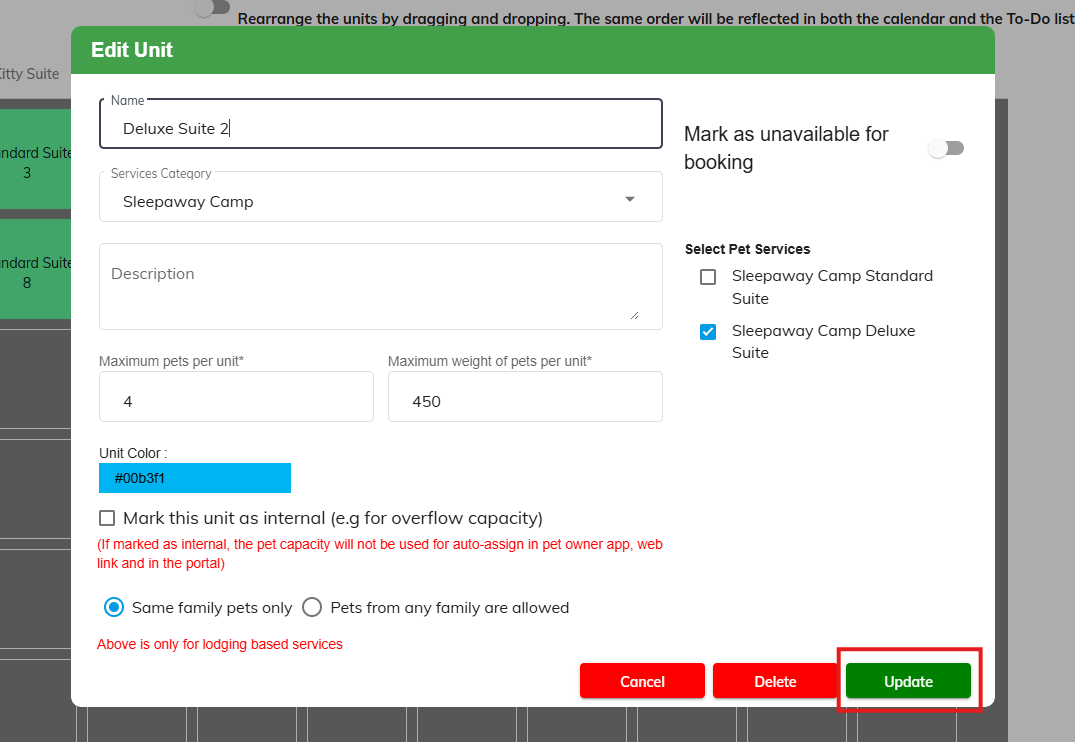
Task: Uncheck Sleepaway Camp Deluxe Suite service
Action: point(708,332)
